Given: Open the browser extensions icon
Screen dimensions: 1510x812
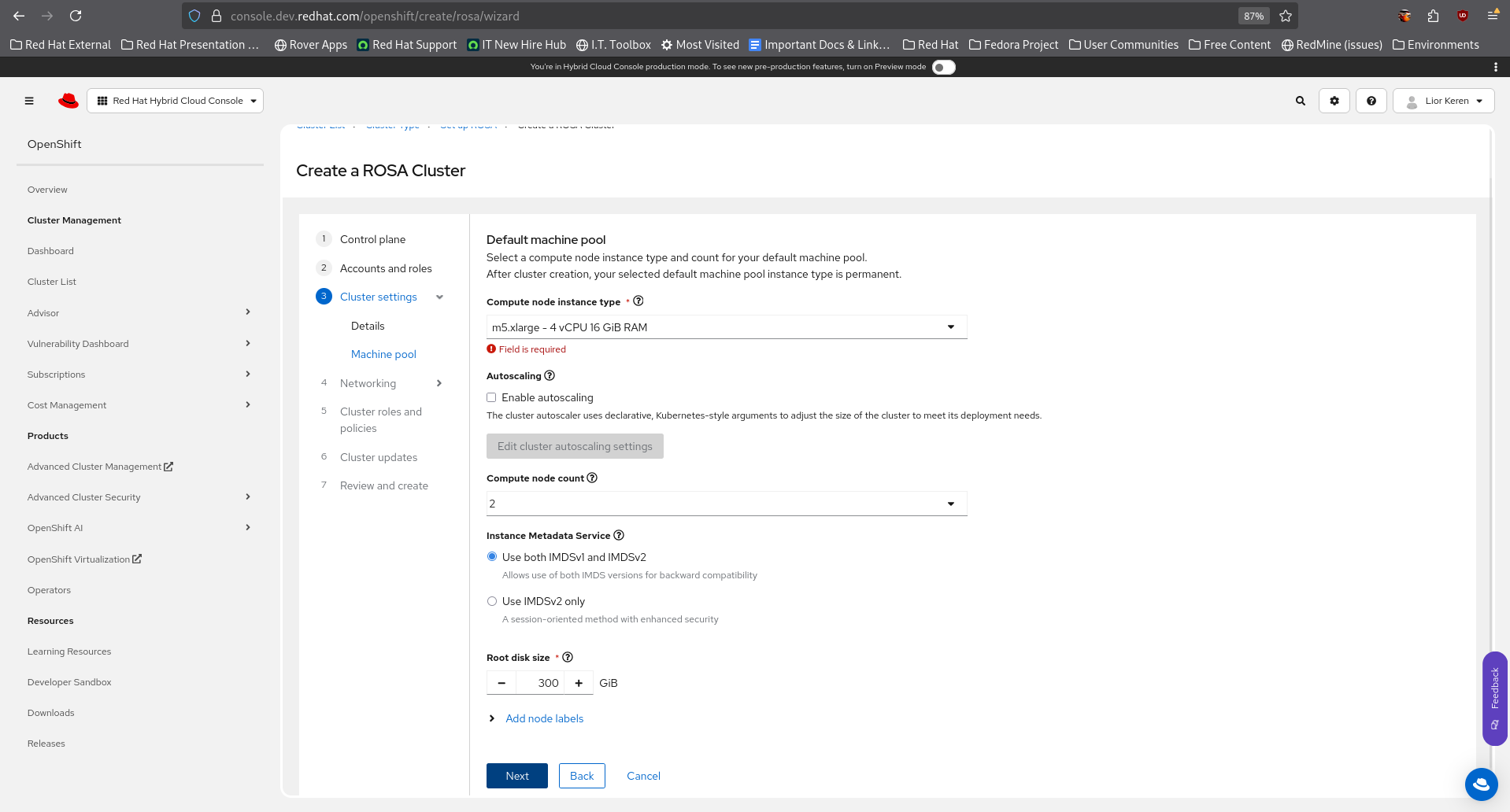Looking at the screenshot, I should coord(1433,16).
